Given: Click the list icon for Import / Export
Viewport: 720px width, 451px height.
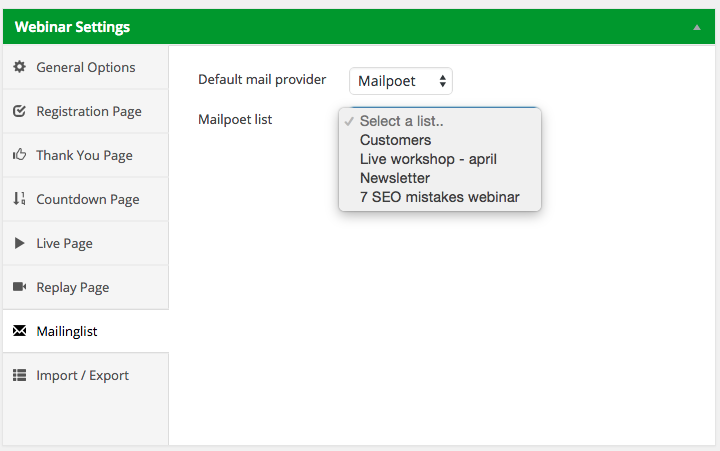Looking at the screenshot, I should (19, 375).
